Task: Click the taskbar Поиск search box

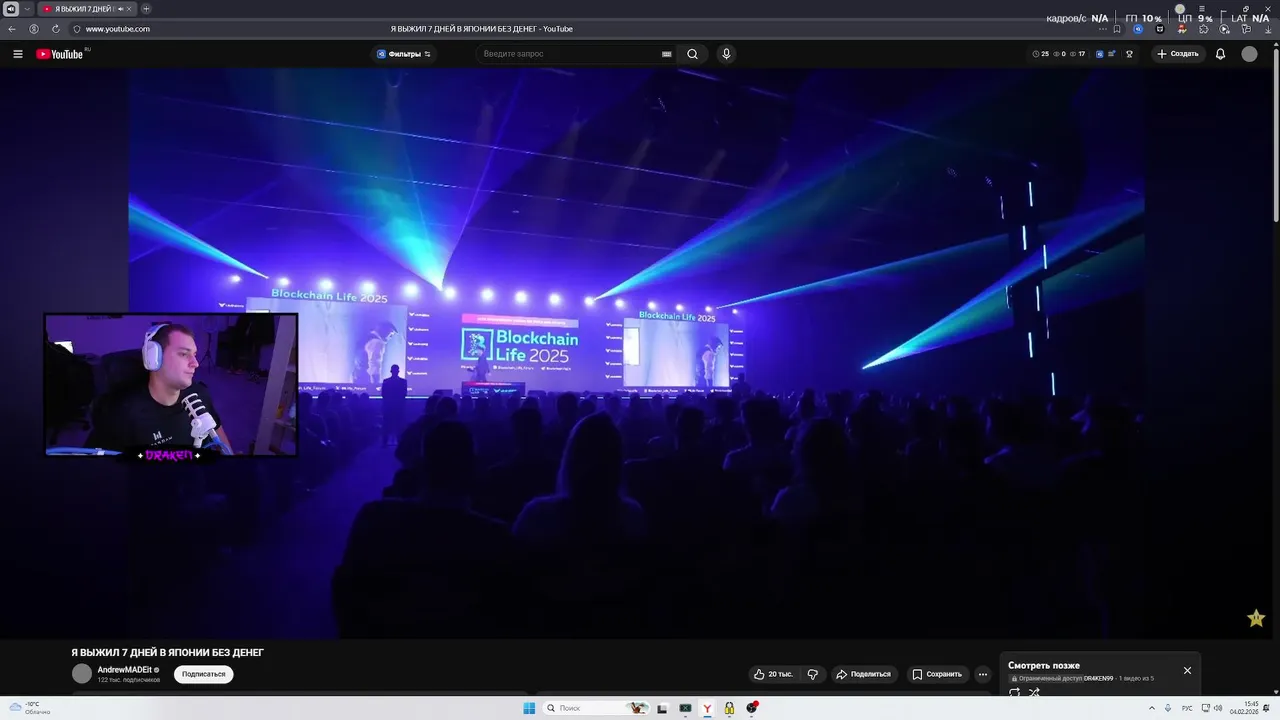Action: (596, 708)
